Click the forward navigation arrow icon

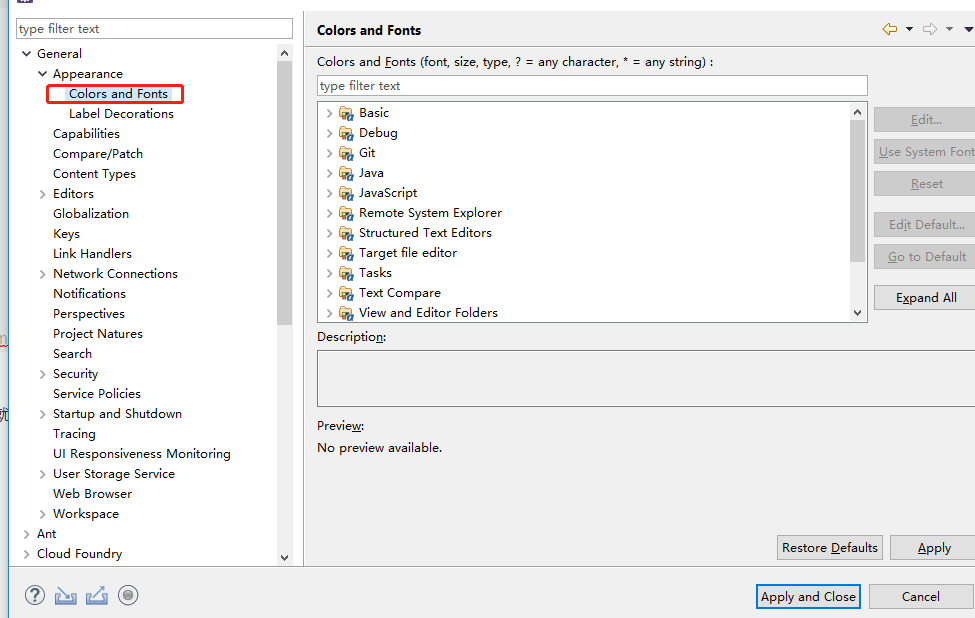[930, 29]
